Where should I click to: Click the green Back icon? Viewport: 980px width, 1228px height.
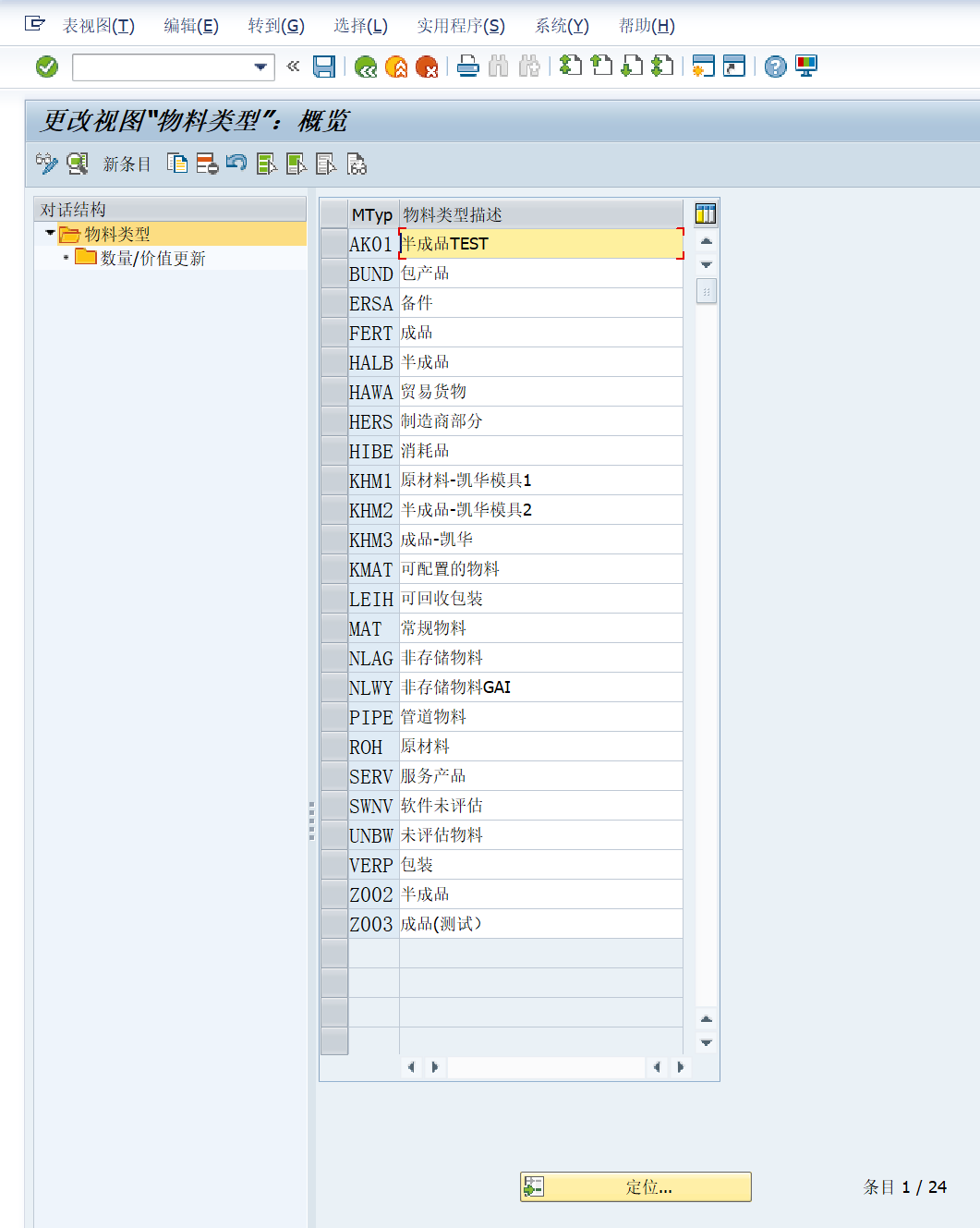(x=366, y=67)
